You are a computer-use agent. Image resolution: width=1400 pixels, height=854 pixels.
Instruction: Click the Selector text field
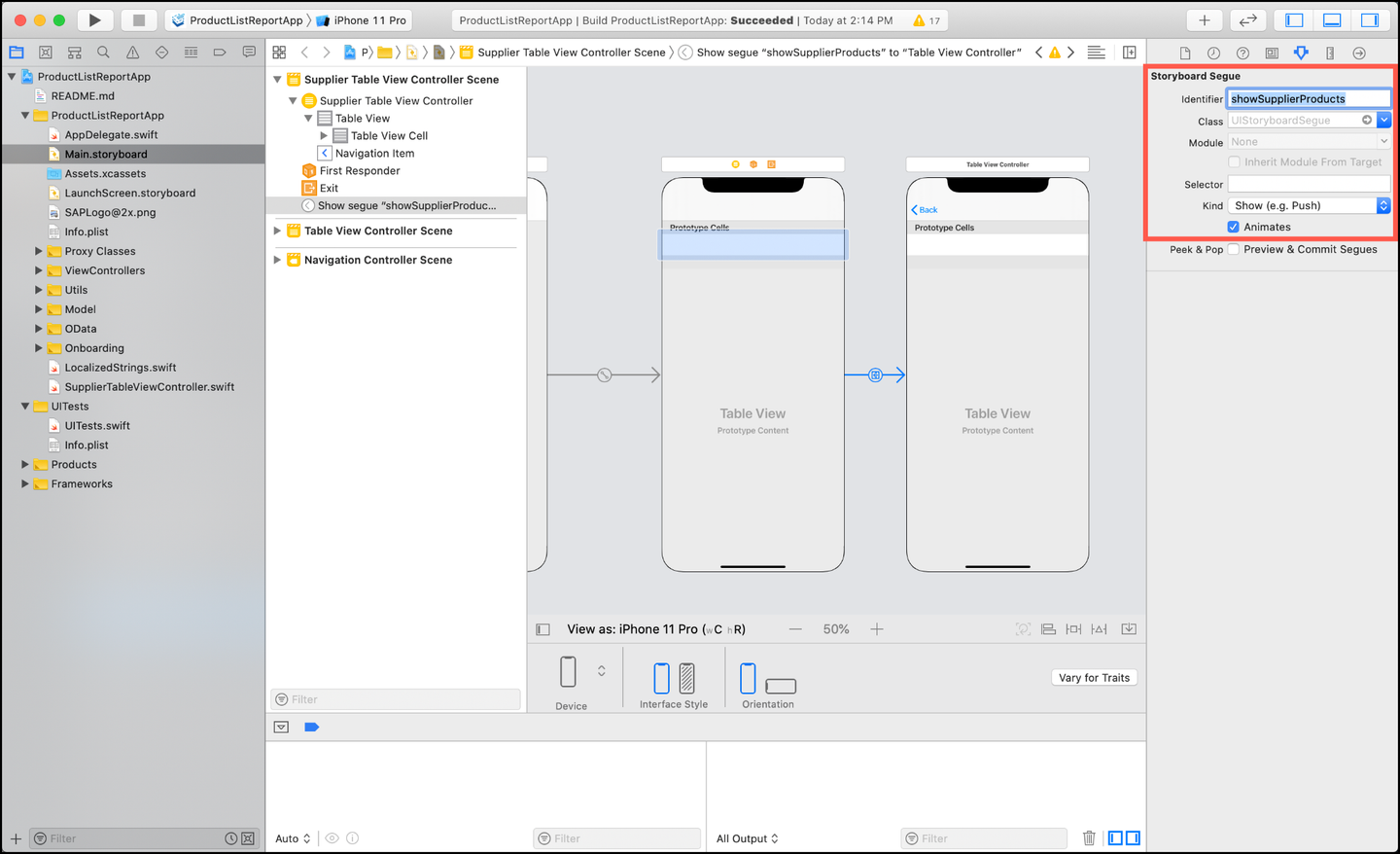(1309, 184)
